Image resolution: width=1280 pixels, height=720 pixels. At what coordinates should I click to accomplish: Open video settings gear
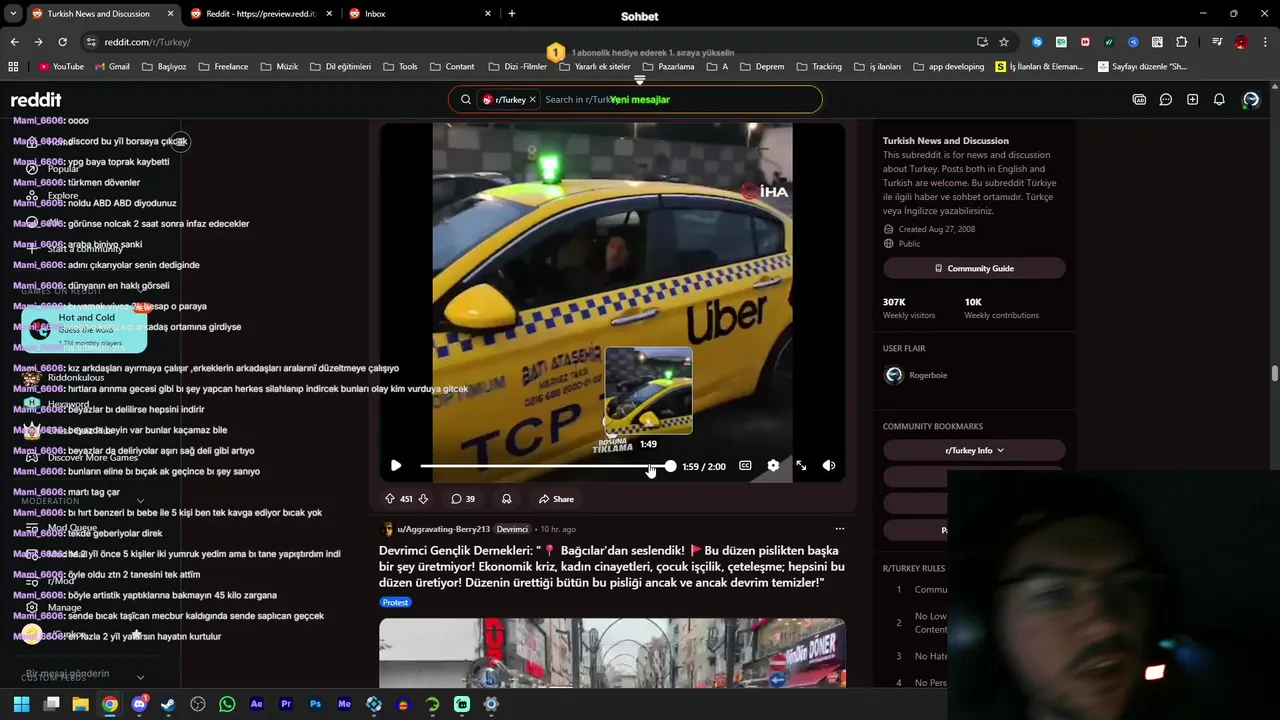point(773,466)
